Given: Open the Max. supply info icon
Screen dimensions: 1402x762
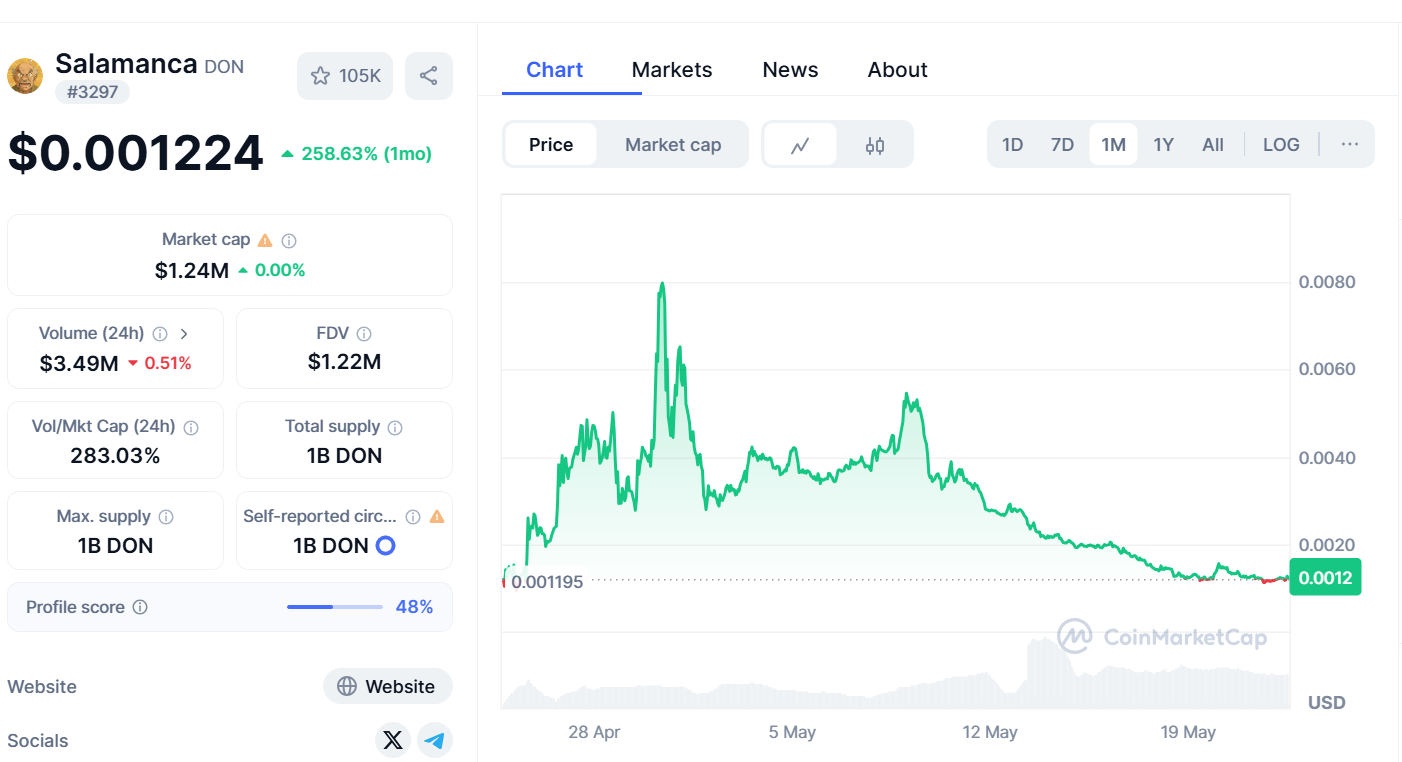Looking at the screenshot, I should point(166,517).
